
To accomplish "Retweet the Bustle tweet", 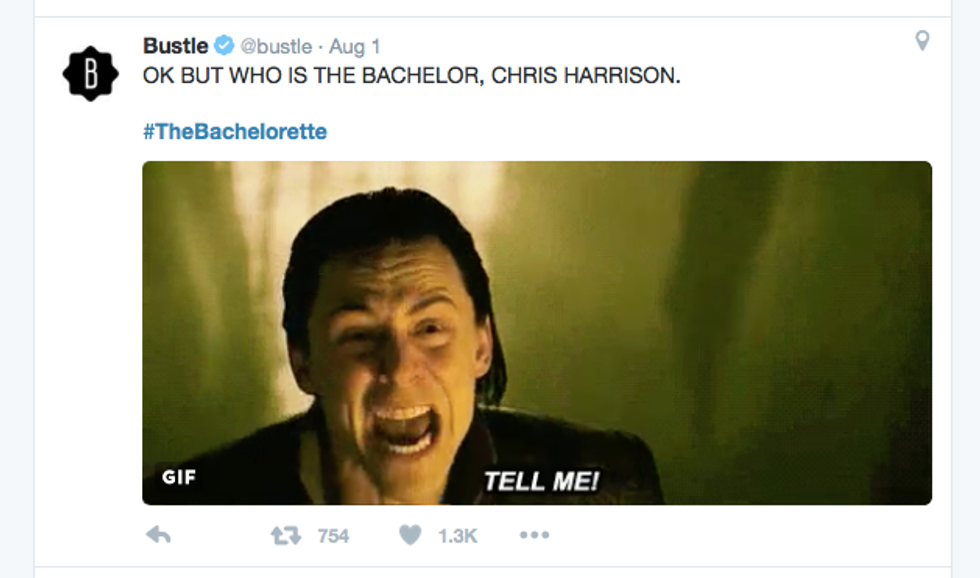I will click(x=286, y=536).
